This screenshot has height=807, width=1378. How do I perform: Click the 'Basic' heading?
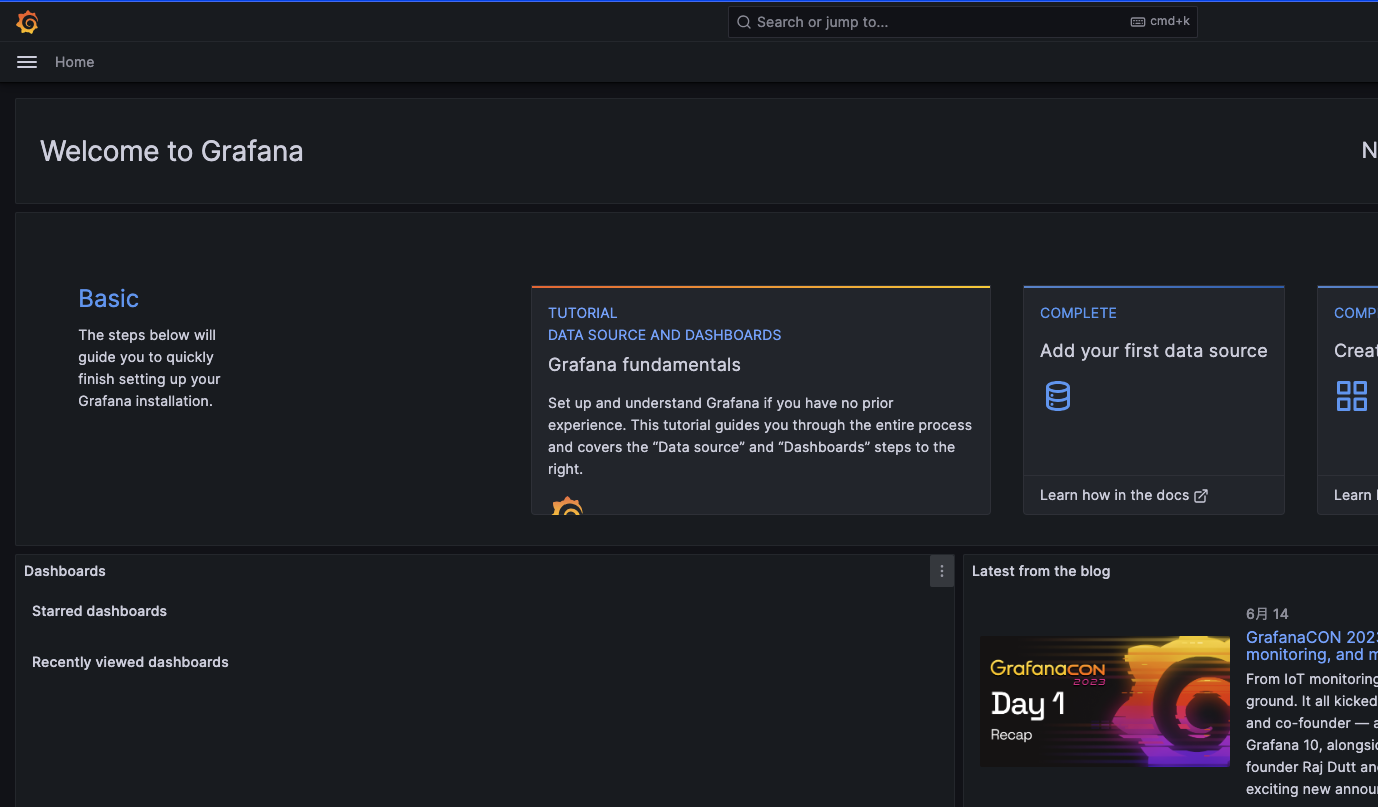[x=109, y=298]
